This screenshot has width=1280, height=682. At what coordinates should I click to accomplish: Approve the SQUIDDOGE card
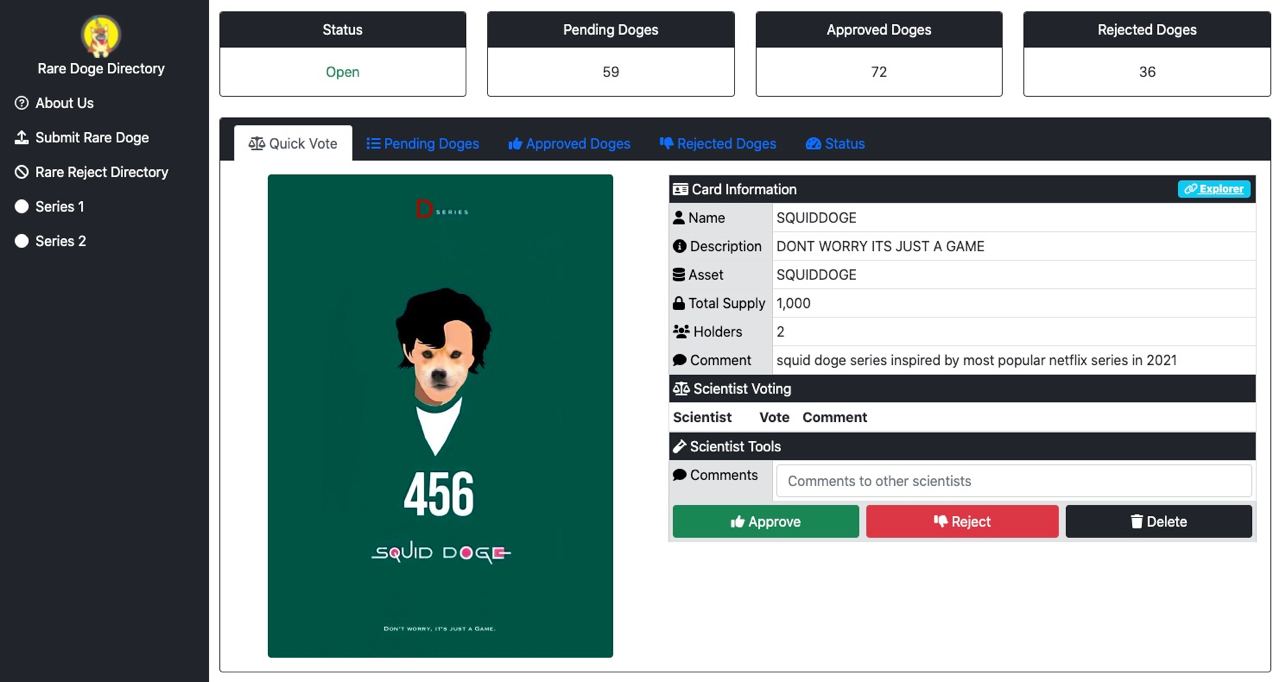[766, 521]
